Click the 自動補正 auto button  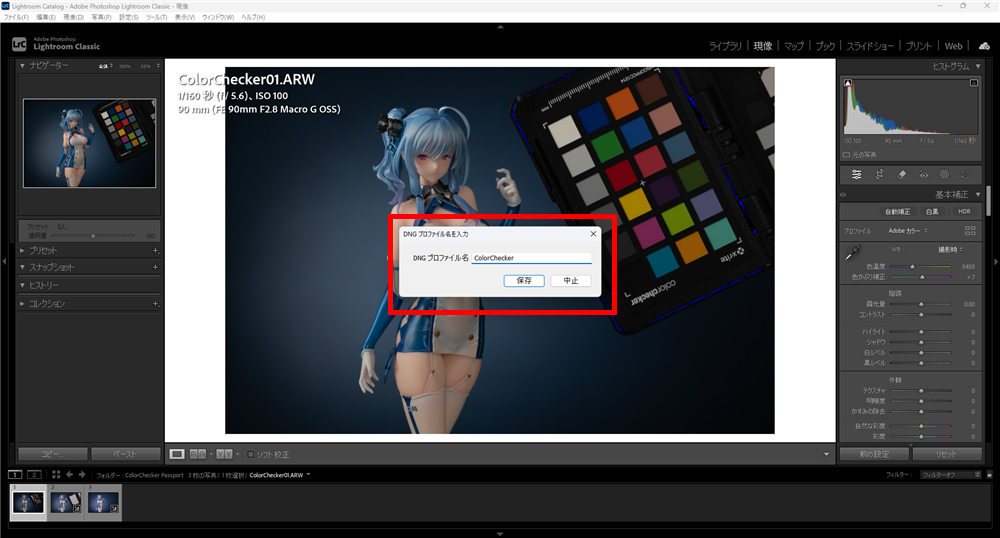pyautogui.click(x=898, y=212)
